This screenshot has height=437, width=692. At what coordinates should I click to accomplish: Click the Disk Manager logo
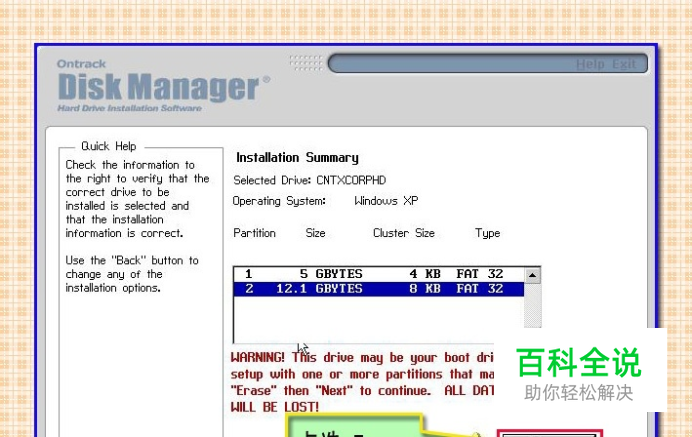coord(163,87)
